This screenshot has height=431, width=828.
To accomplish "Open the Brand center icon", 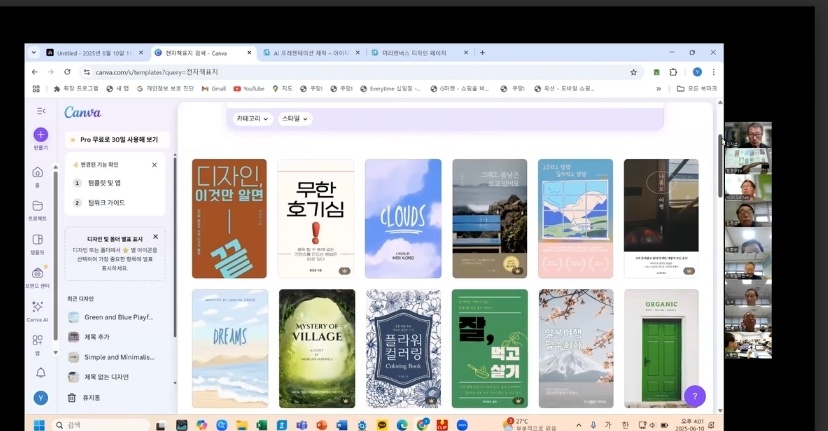I will 38,273.
